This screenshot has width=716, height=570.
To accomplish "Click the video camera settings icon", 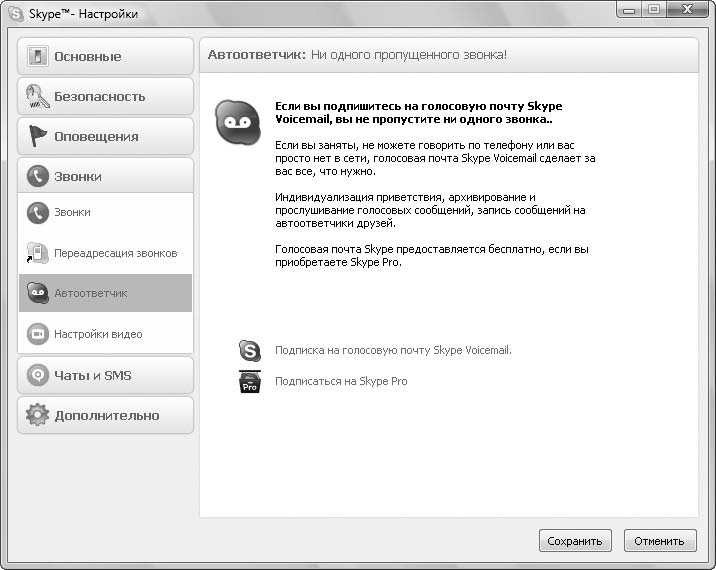I will pyautogui.click(x=37, y=334).
